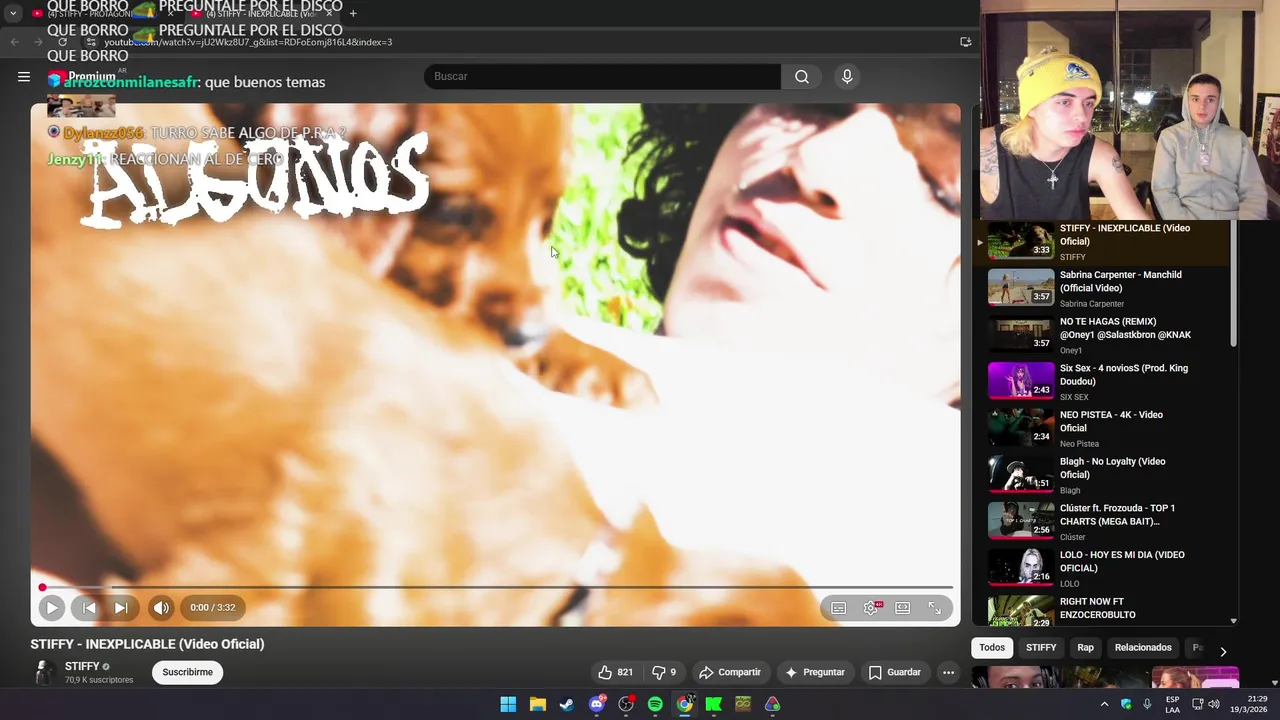Open Windows Security tray icon
1280x720 pixels.
(x=1126, y=704)
